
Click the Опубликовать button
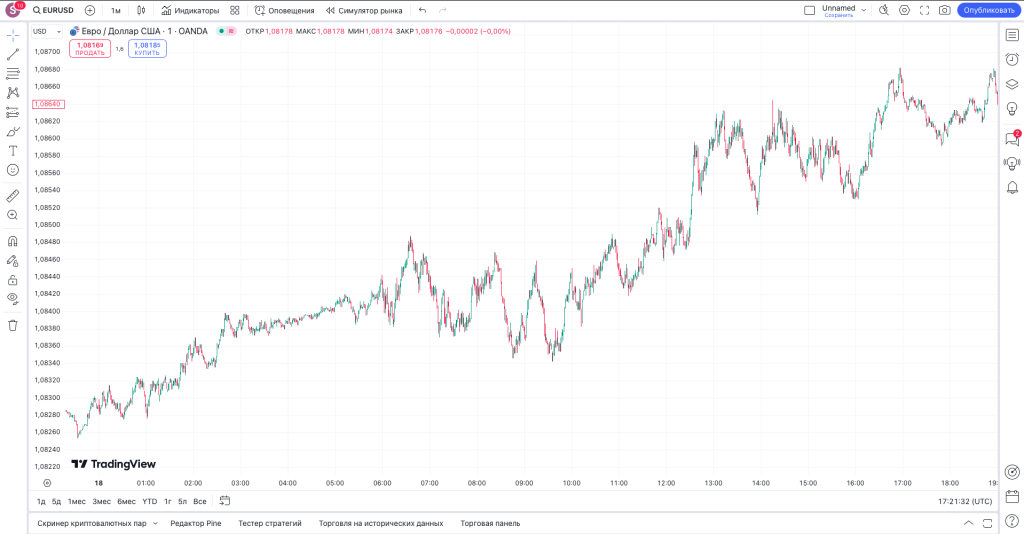click(x=989, y=10)
